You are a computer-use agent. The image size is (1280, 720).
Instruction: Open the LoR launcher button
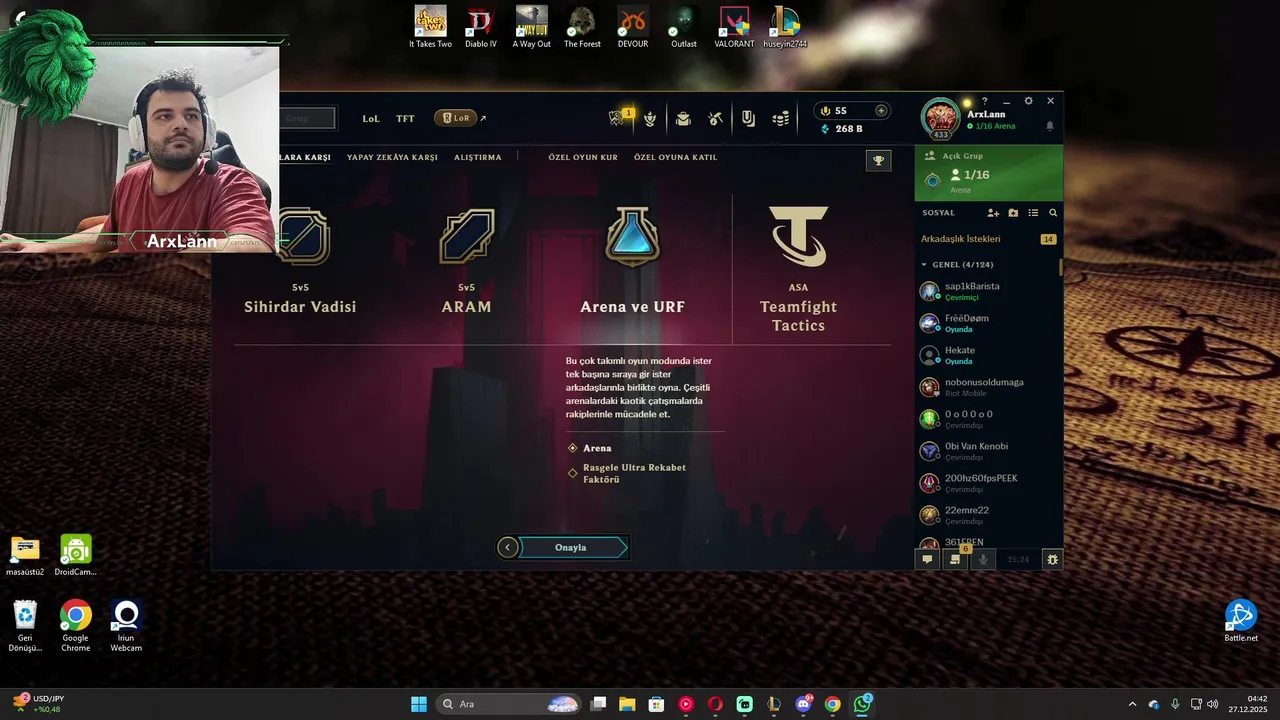456,118
